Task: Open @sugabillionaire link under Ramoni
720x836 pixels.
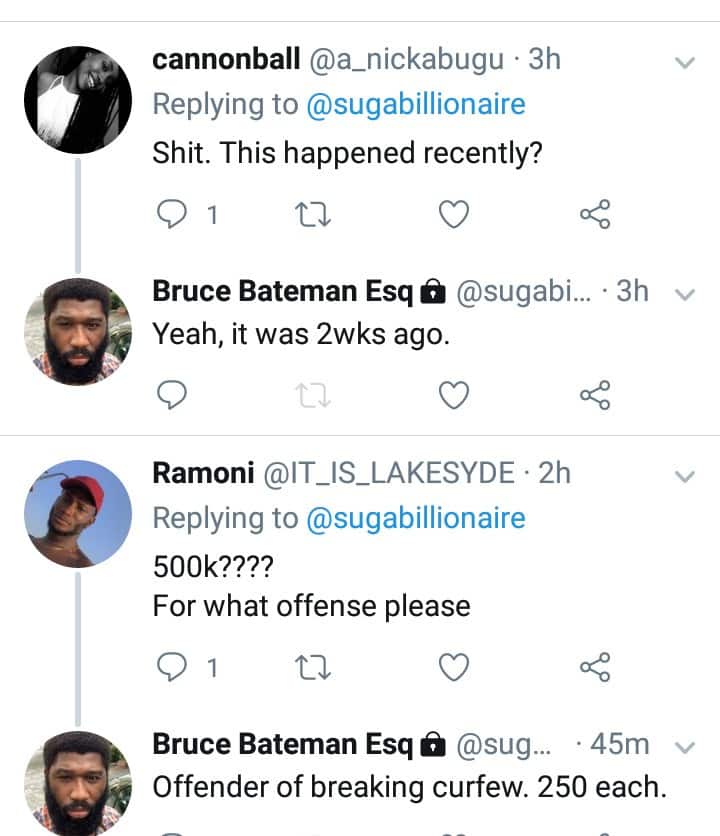Action: pos(415,518)
